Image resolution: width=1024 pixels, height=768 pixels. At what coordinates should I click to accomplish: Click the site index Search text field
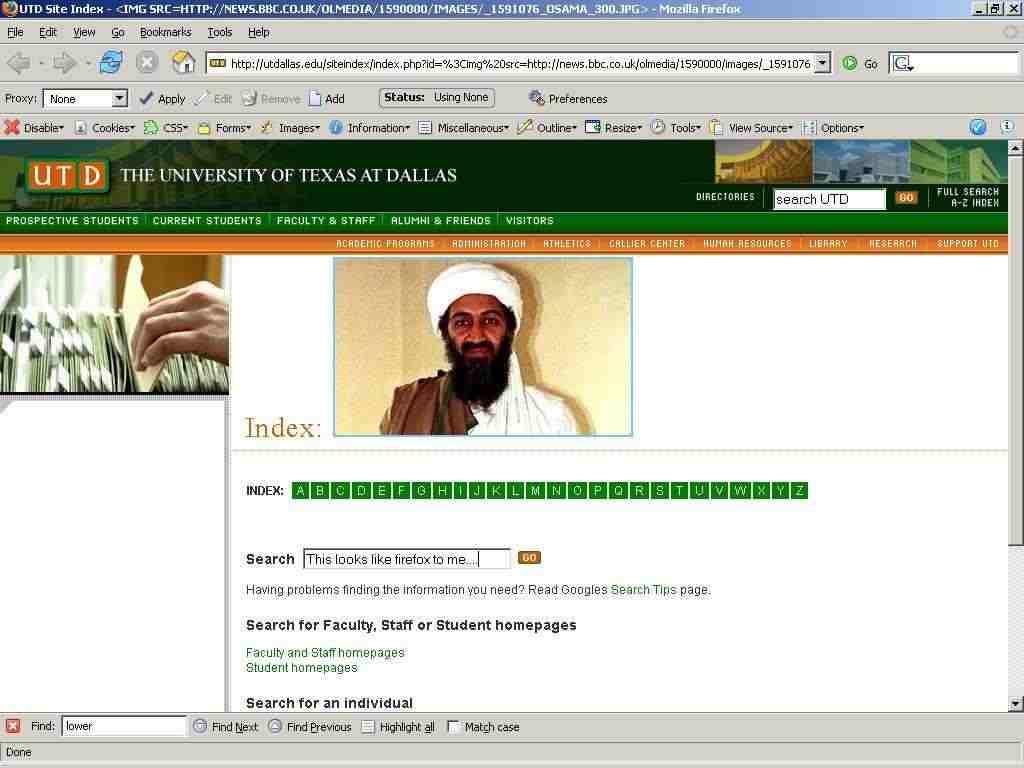[x=406, y=559]
